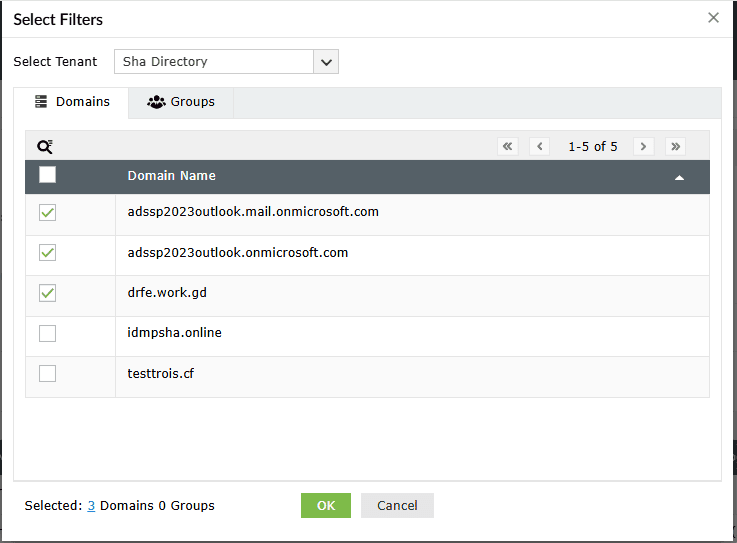
Task: Open the Select Tenant dropdown arrow
Action: tap(326, 62)
